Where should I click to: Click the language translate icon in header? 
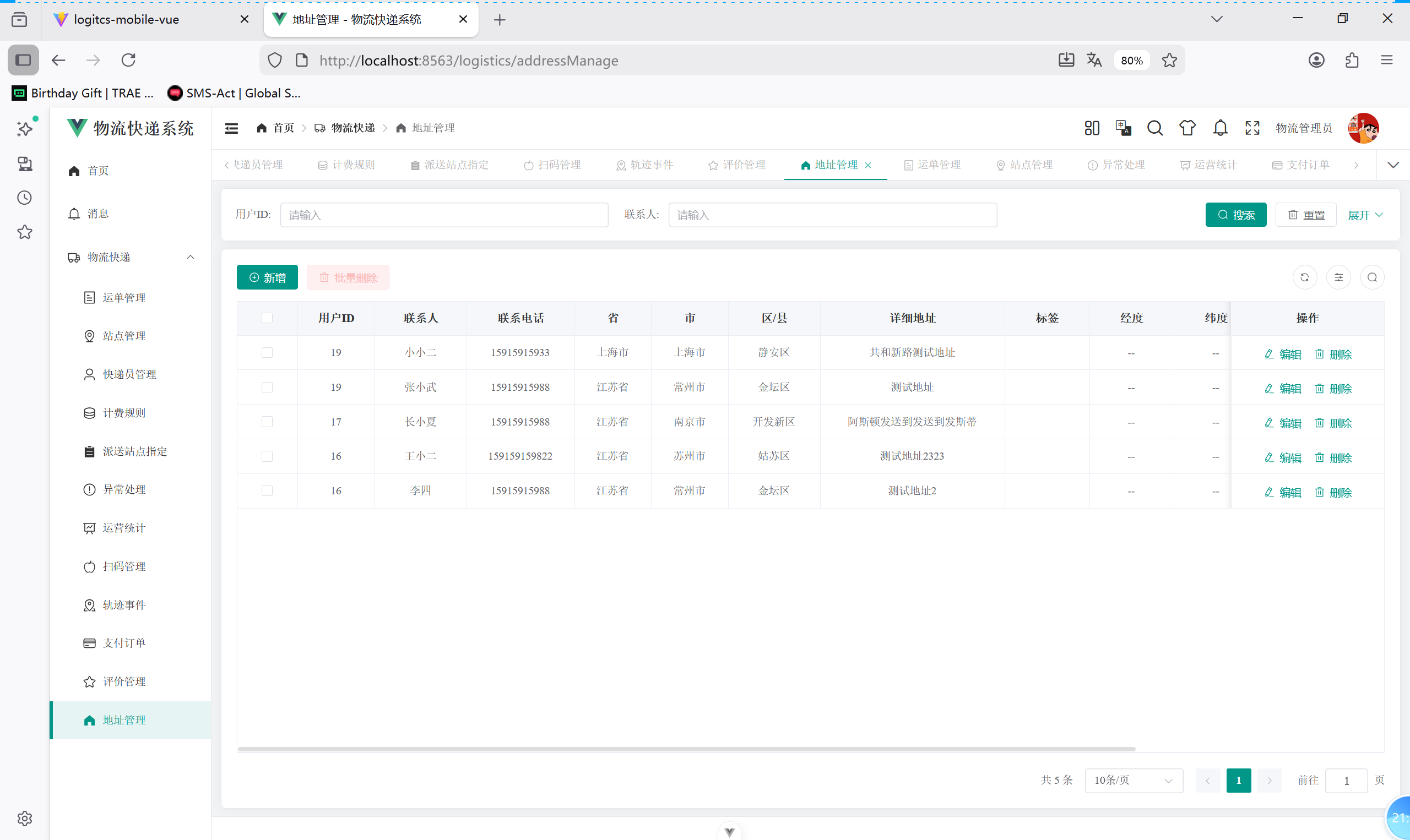[1122, 128]
